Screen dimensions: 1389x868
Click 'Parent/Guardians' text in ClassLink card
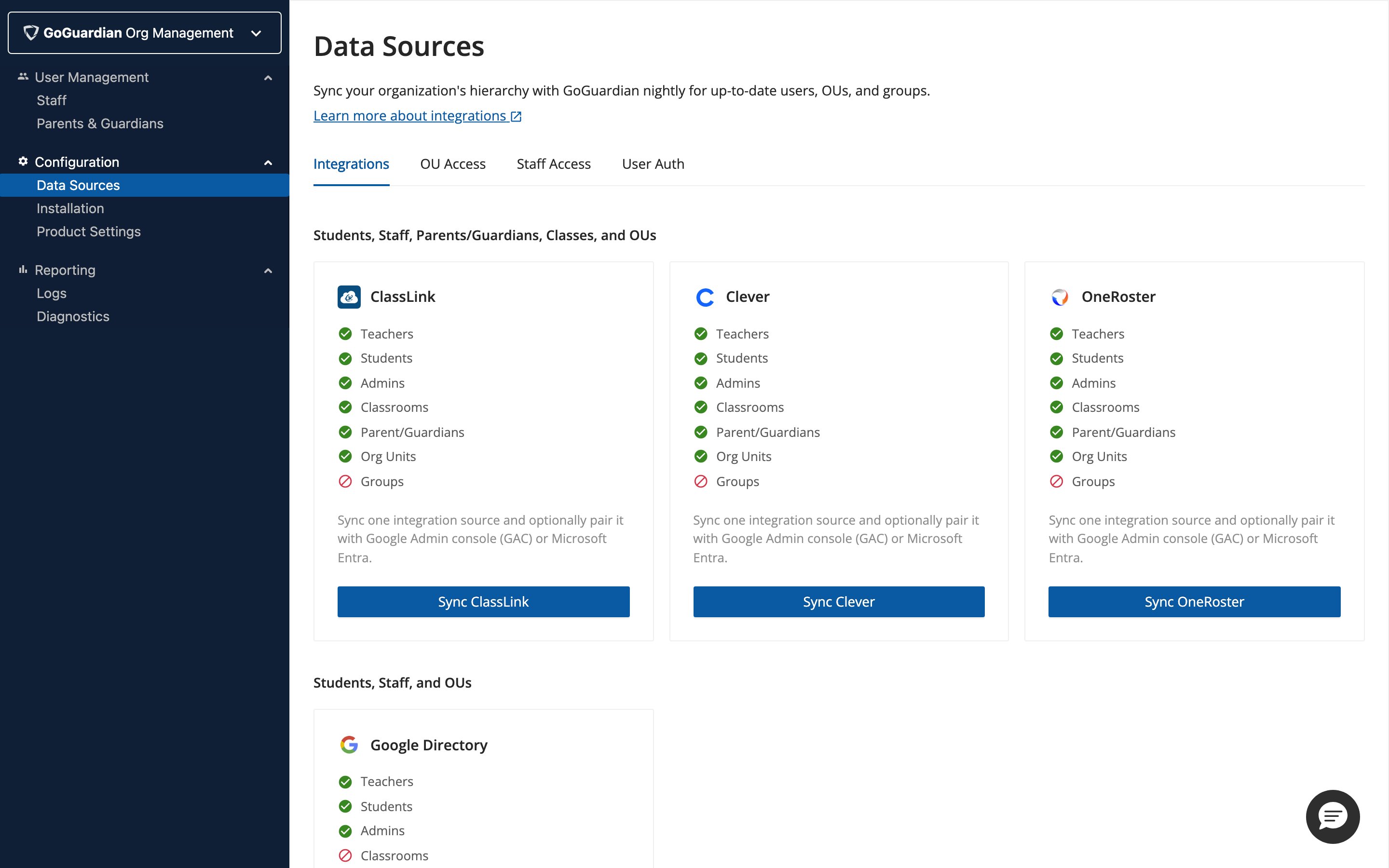pos(412,432)
